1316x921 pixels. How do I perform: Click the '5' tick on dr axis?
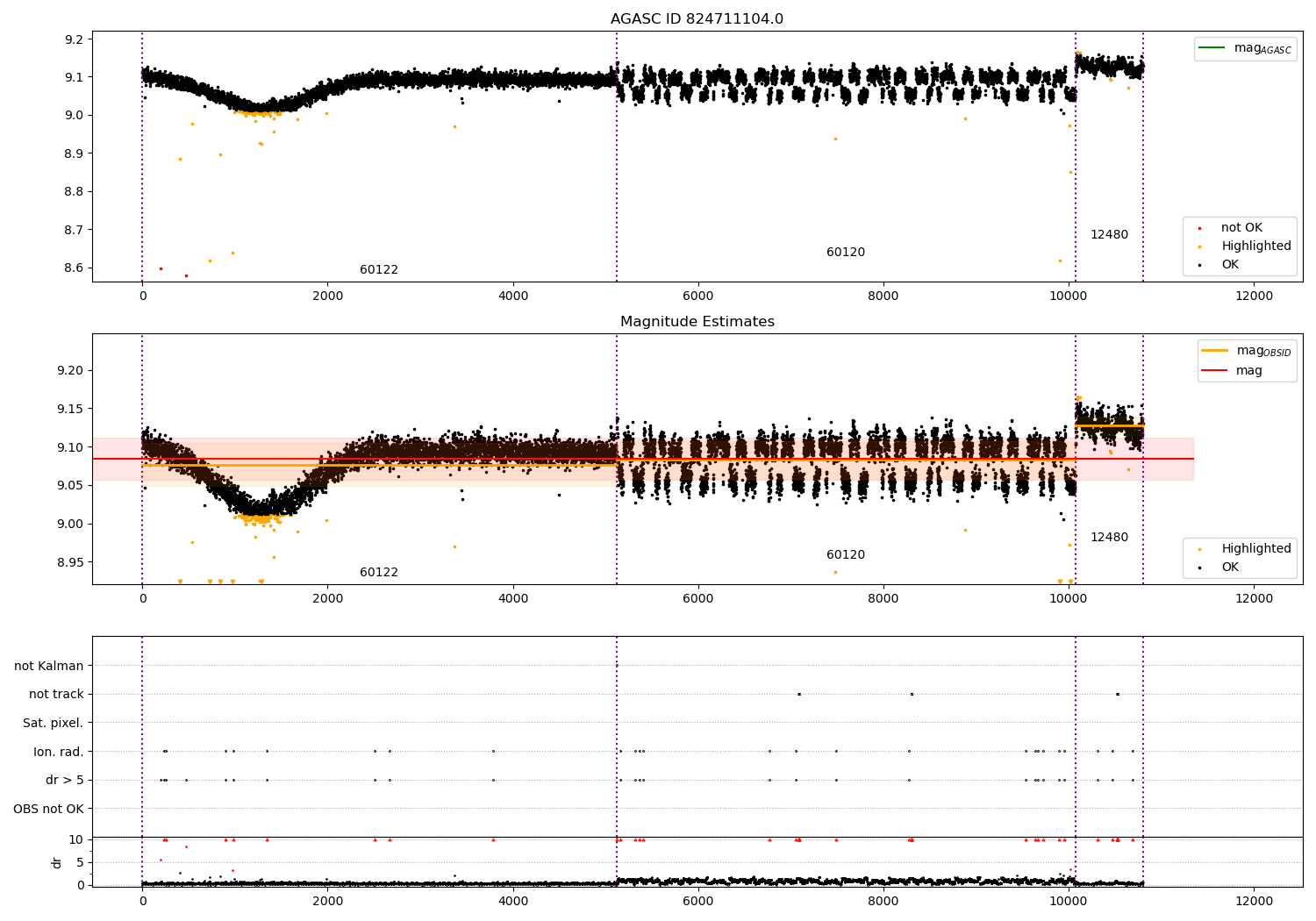tap(80, 863)
